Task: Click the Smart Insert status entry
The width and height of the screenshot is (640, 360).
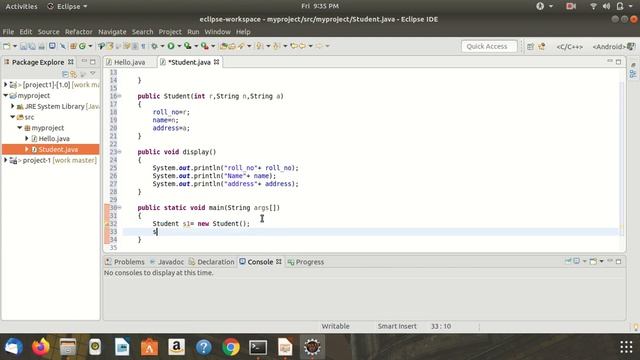Action: pyautogui.click(x=397, y=326)
